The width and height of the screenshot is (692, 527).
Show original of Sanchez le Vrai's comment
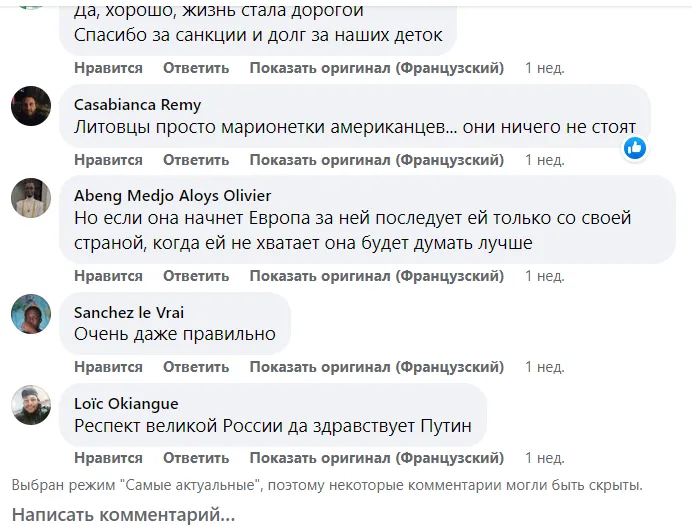tap(375, 367)
